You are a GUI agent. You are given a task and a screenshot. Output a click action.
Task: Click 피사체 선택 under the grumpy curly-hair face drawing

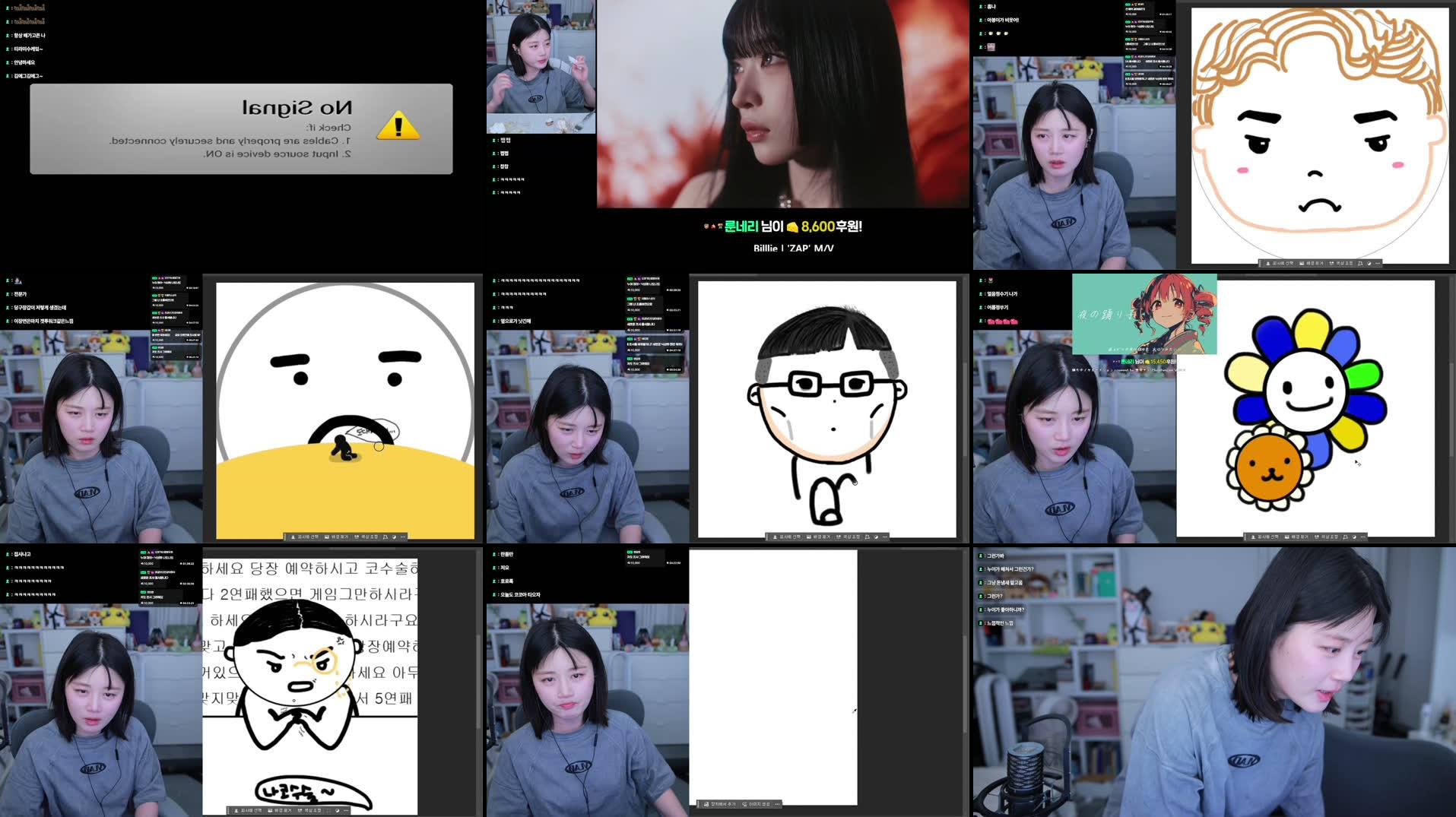1280,263
